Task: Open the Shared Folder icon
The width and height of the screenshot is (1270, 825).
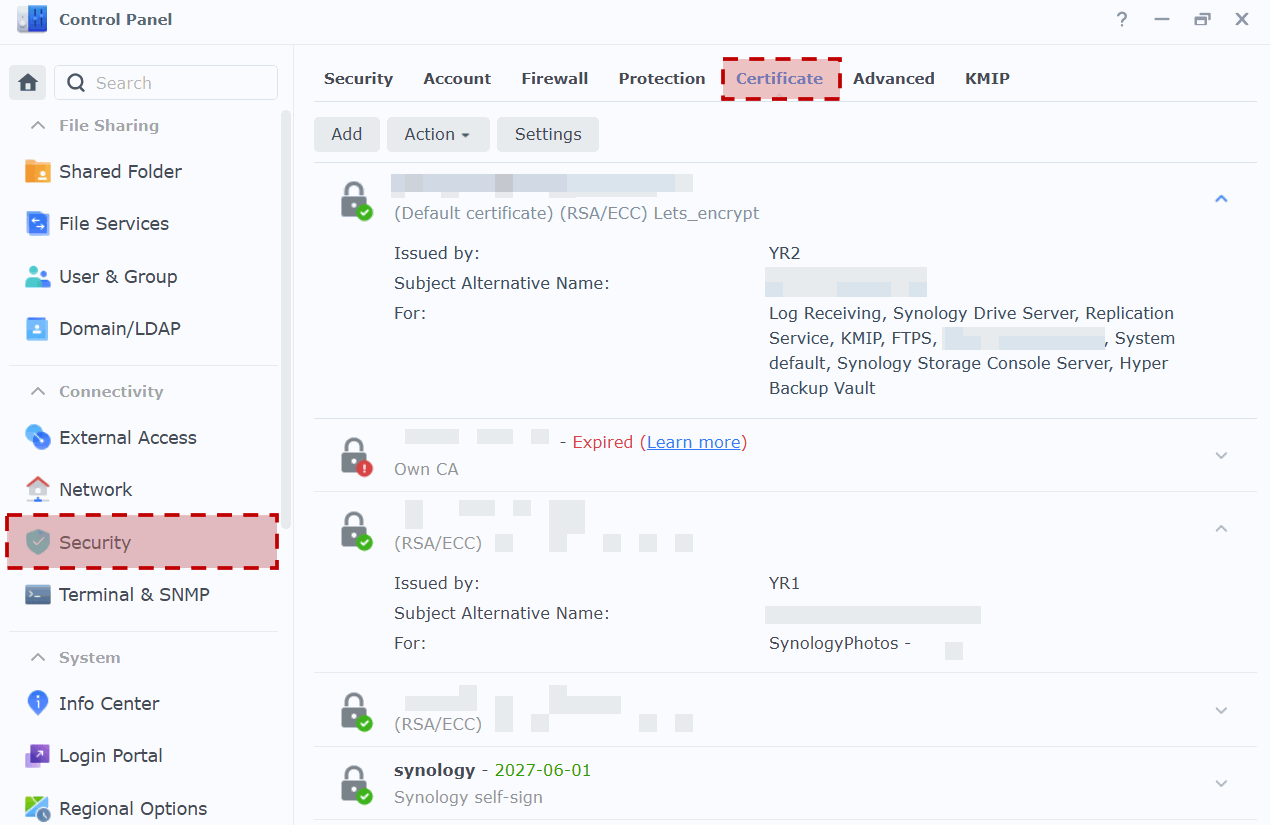Action: click(37, 171)
